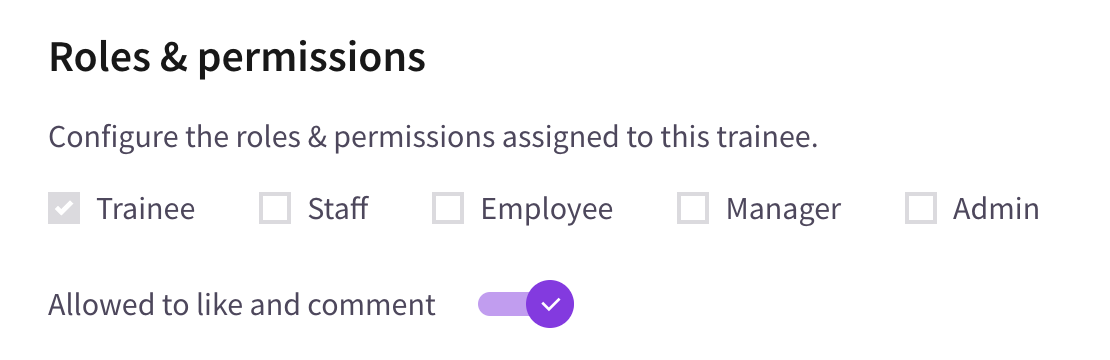
Task: Click the "Roles & permissions" heading
Action: [x=237, y=58]
